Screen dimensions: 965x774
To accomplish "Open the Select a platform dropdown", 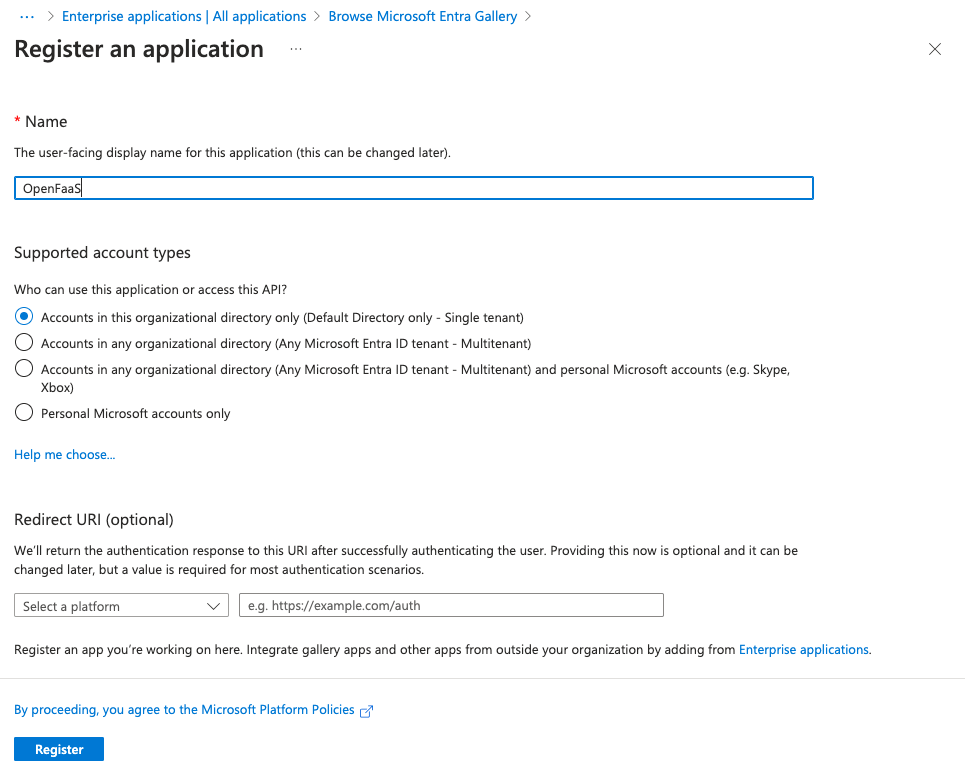I will tap(120, 605).
